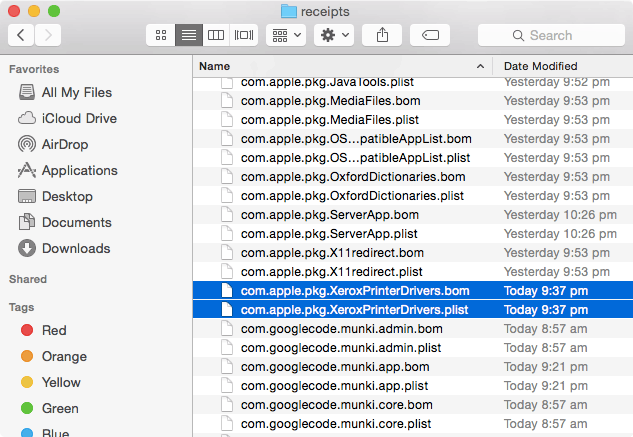Switch to icon view
633x437 pixels.
coord(161,35)
